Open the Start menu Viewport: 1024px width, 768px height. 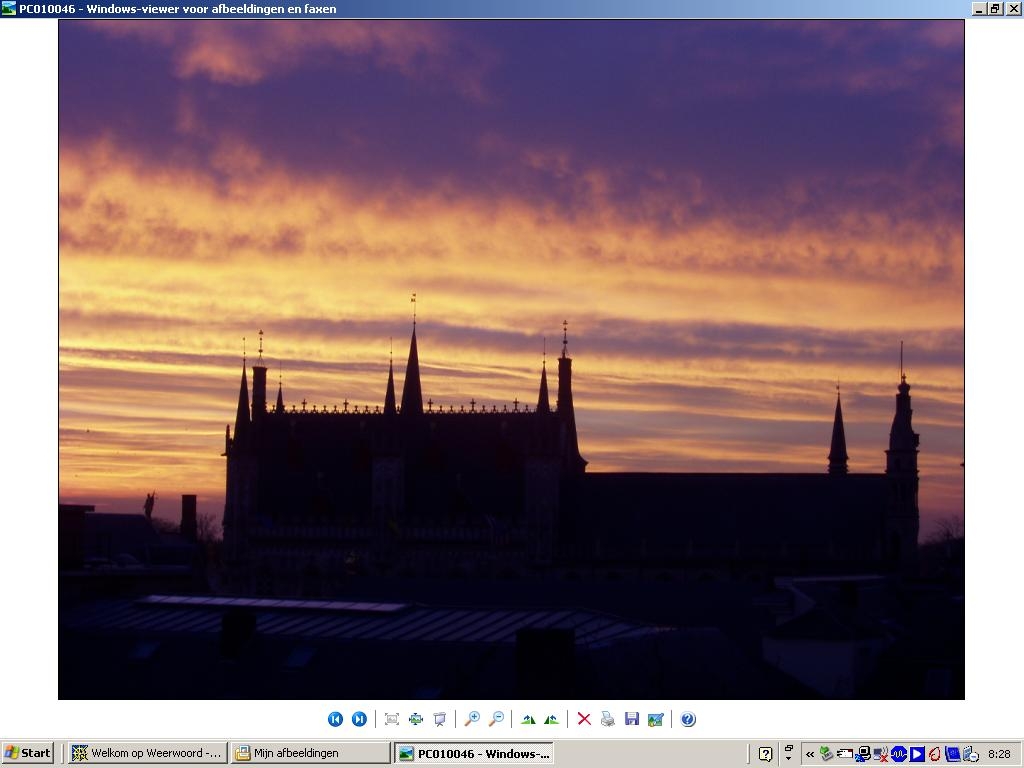click(x=27, y=753)
